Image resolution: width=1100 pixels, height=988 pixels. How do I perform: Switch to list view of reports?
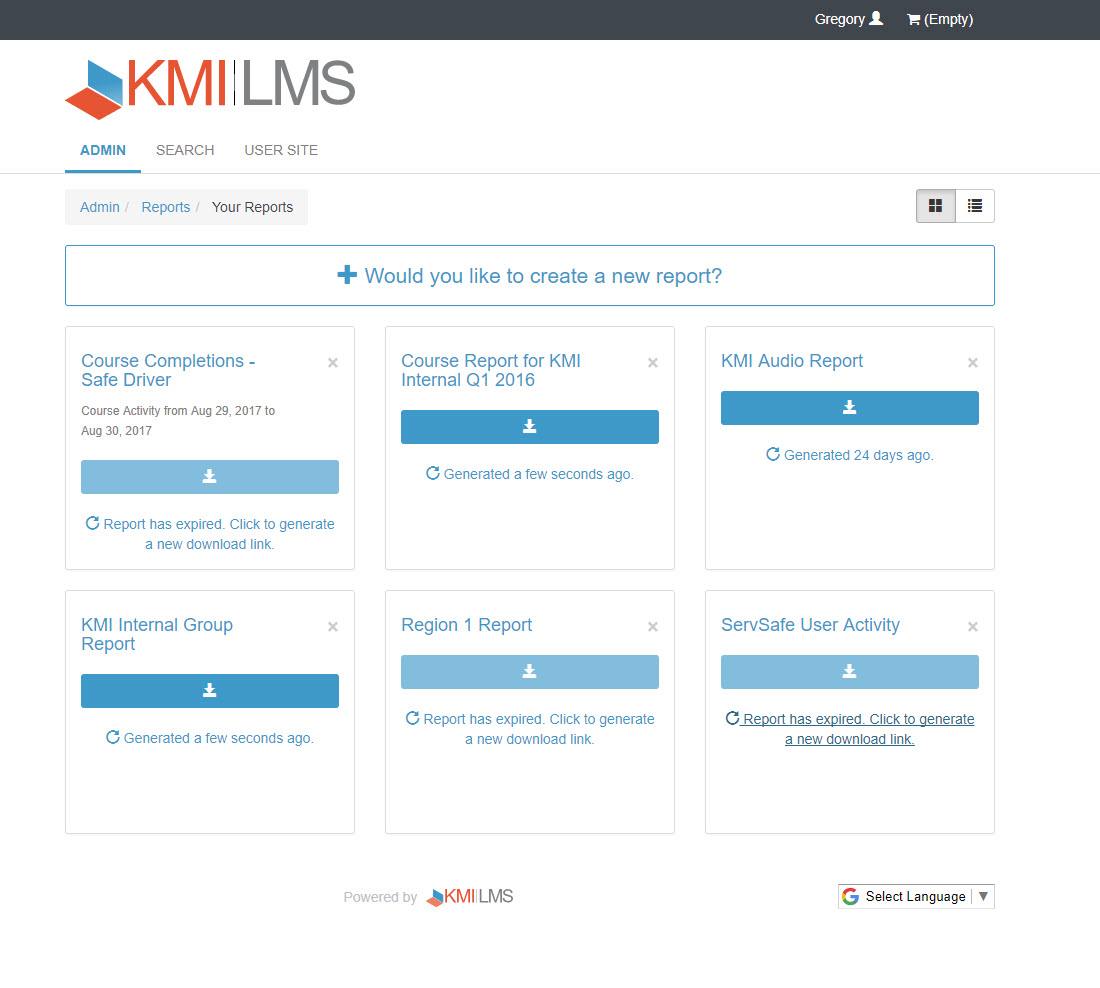[974, 206]
